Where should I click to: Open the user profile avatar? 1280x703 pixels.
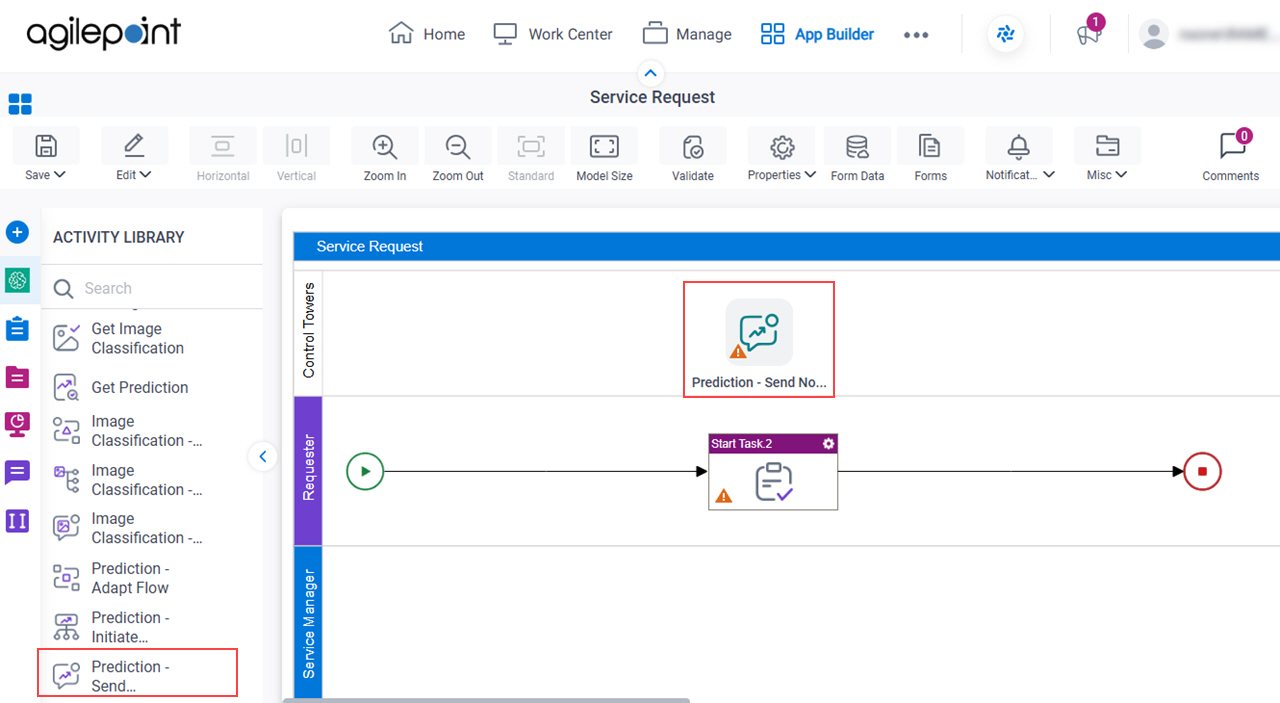pos(1154,35)
